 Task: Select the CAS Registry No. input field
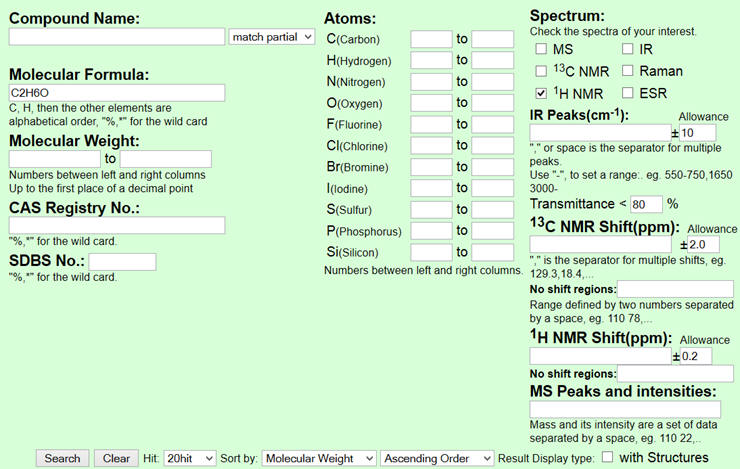(117, 225)
